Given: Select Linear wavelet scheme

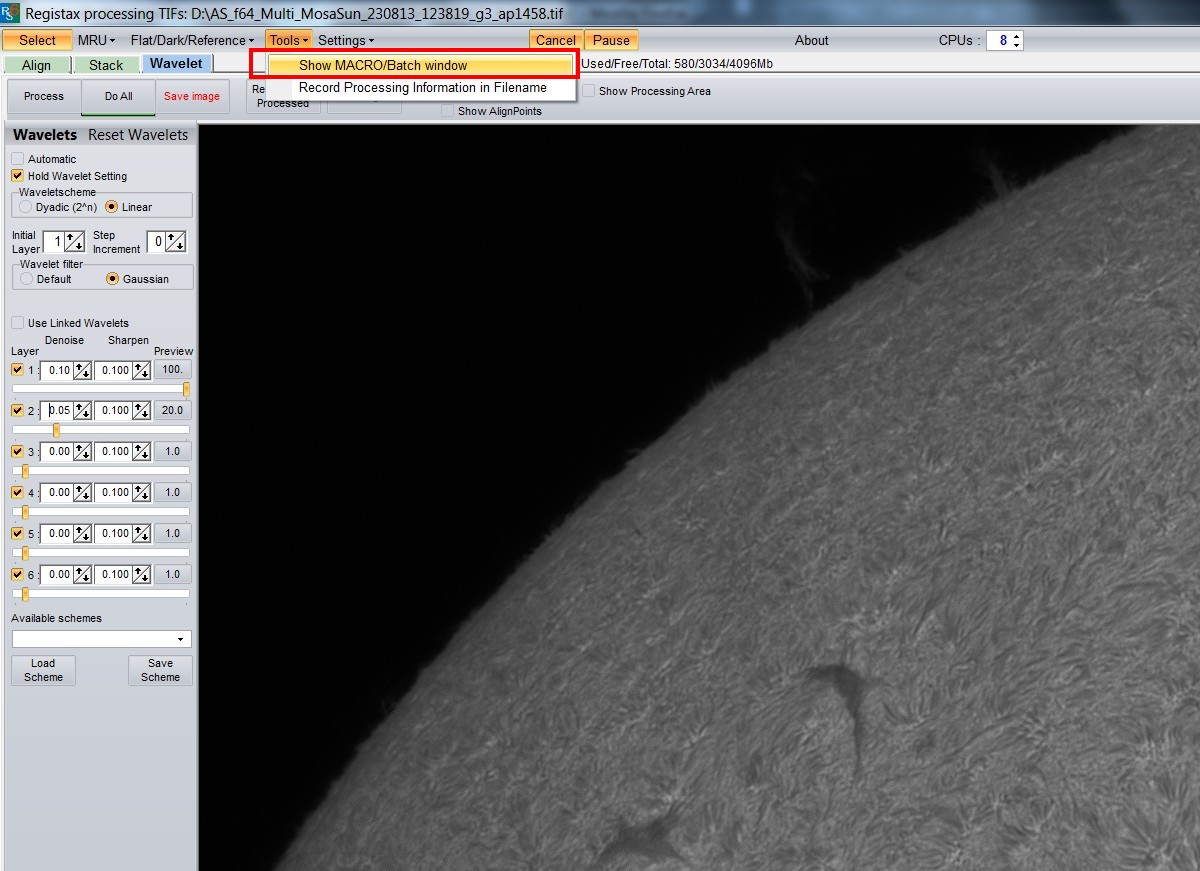Looking at the screenshot, I should pyautogui.click(x=111, y=207).
